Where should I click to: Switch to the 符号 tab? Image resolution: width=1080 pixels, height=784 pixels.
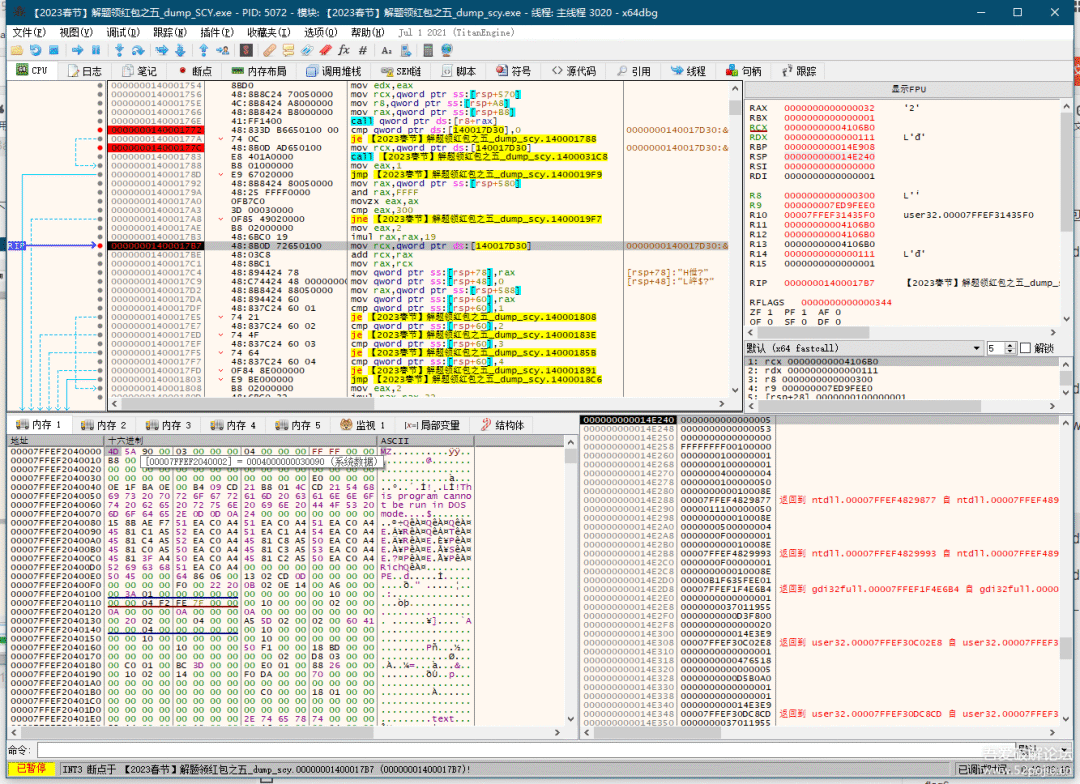pos(514,71)
